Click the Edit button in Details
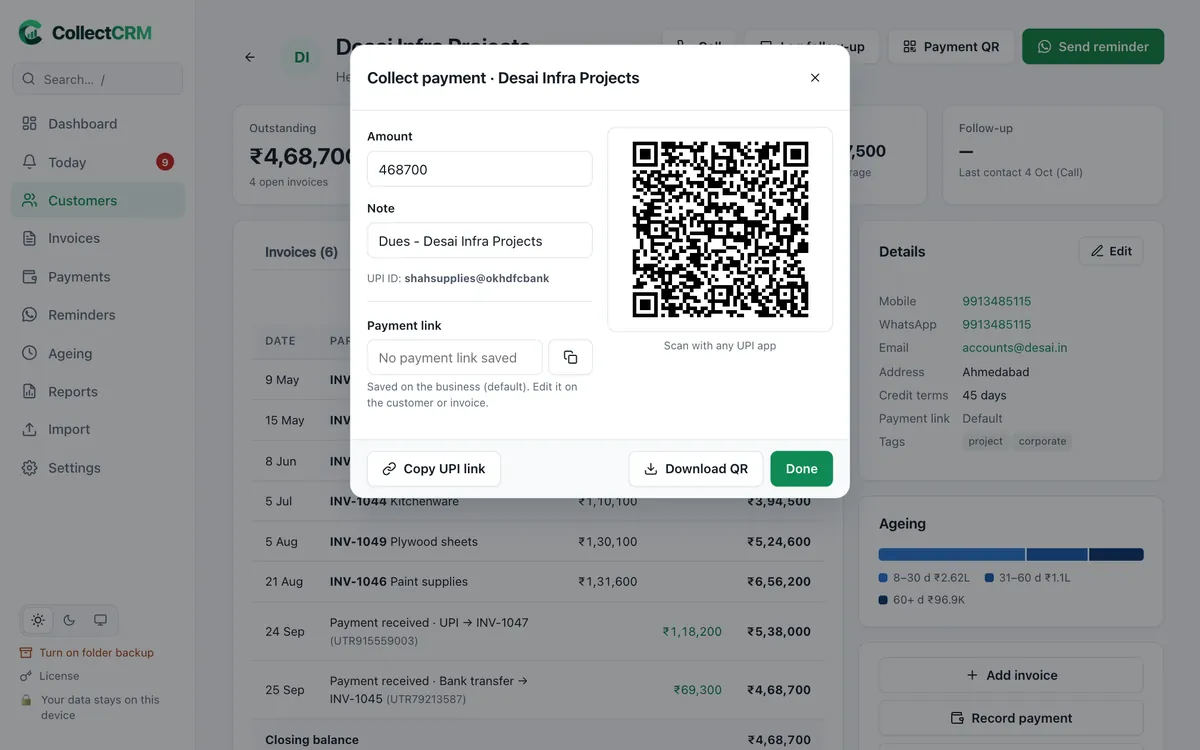Image resolution: width=1200 pixels, height=750 pixels. point(1111,251)
